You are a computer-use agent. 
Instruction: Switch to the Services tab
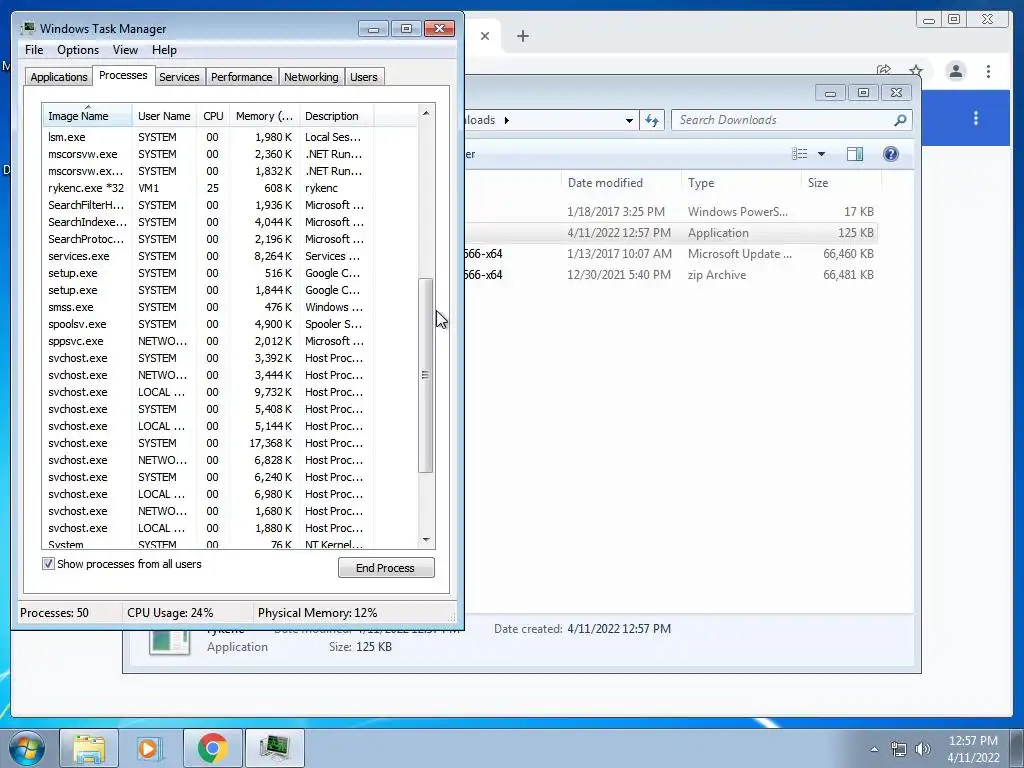coord(179,77)
